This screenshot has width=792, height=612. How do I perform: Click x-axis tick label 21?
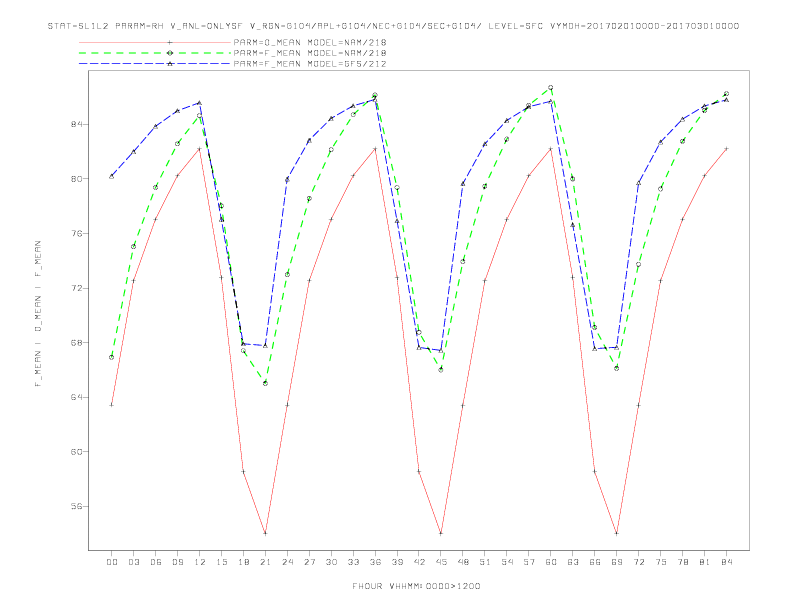click(x=265, y=562)
